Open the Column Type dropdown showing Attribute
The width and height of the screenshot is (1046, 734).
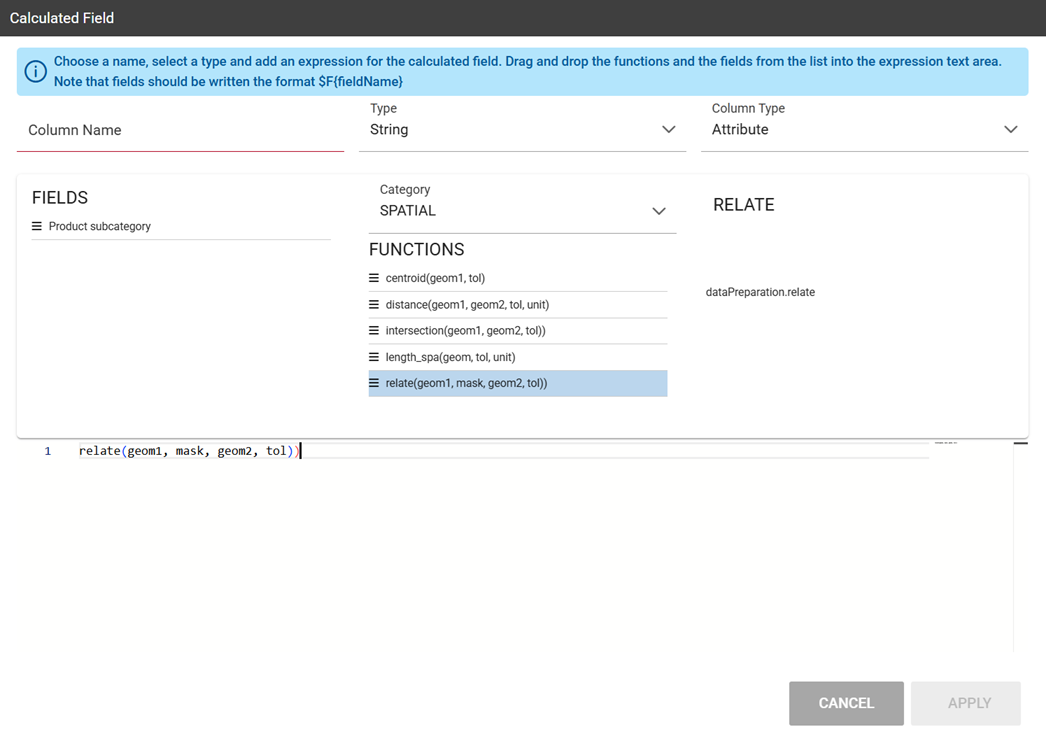click(x=865, y=129)
